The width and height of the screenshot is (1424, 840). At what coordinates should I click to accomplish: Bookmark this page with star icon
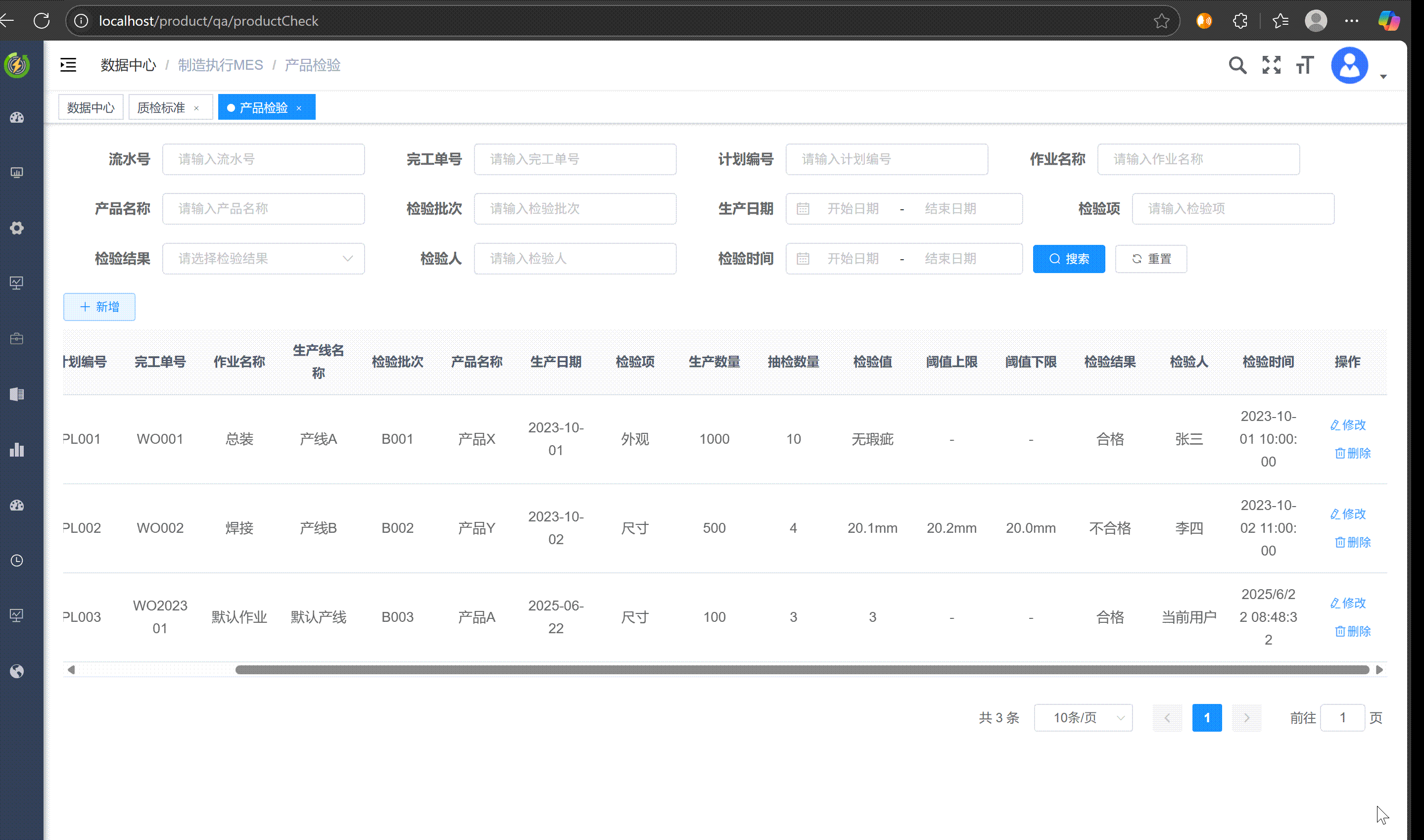click(x=1161, y=21)
